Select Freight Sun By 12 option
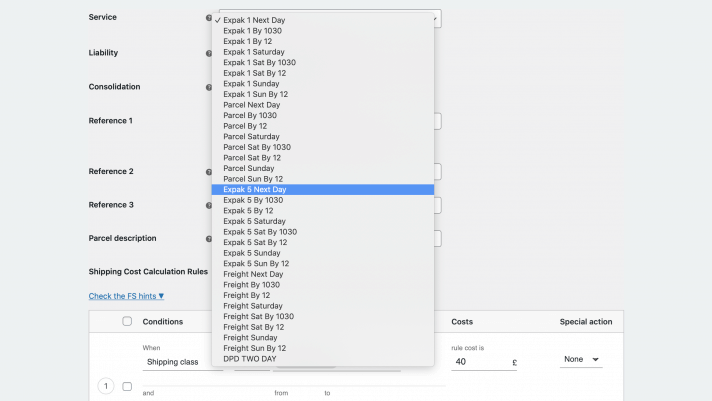This screenshot has width=712, height=401. (254, 347)
